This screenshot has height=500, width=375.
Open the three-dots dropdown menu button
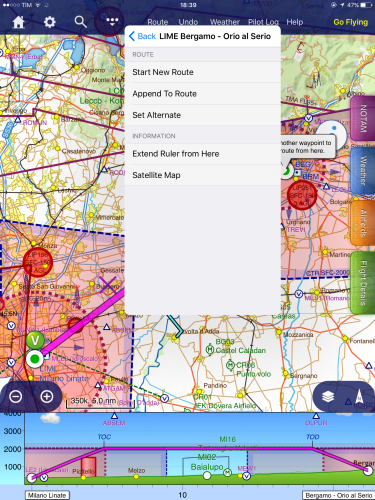[x=112, y=22]
